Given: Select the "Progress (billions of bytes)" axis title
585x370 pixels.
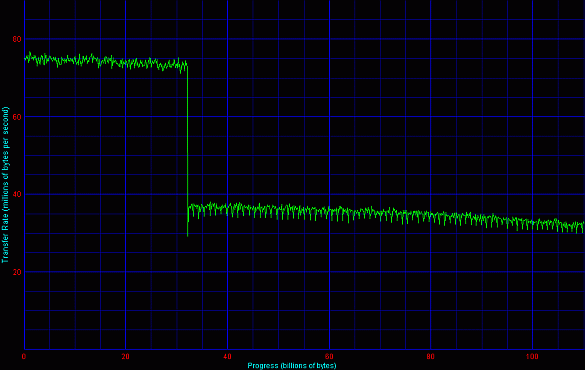Looking at the screenshot, I should pyautogui.click(x=292, y=366).
